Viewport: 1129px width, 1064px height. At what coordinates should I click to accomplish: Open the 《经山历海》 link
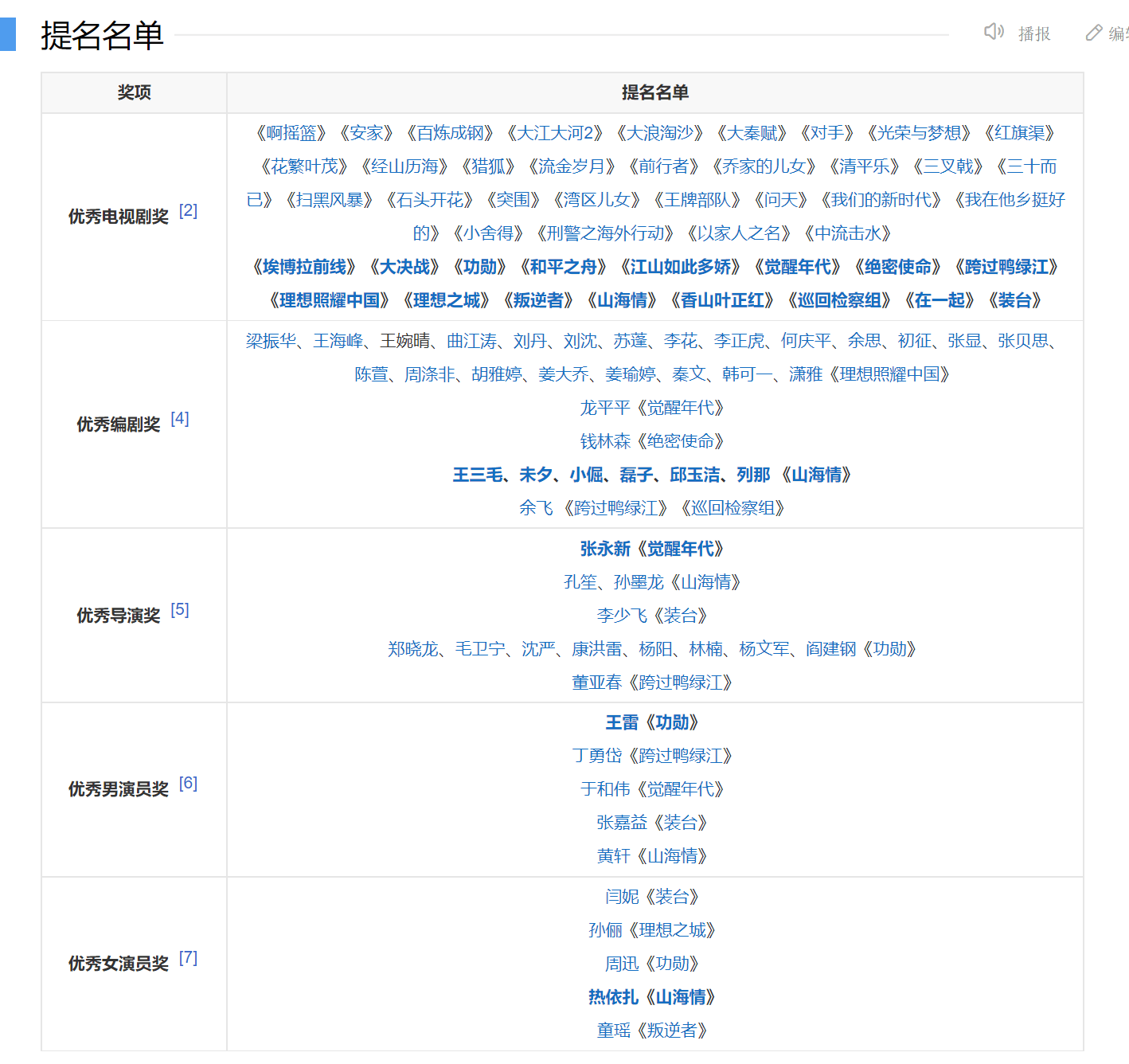pos(404,166)
